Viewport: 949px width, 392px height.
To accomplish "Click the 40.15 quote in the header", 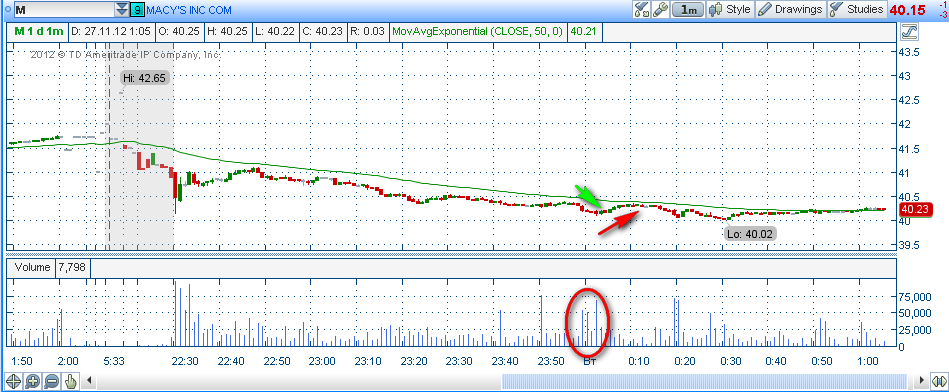I will point(908,10).
